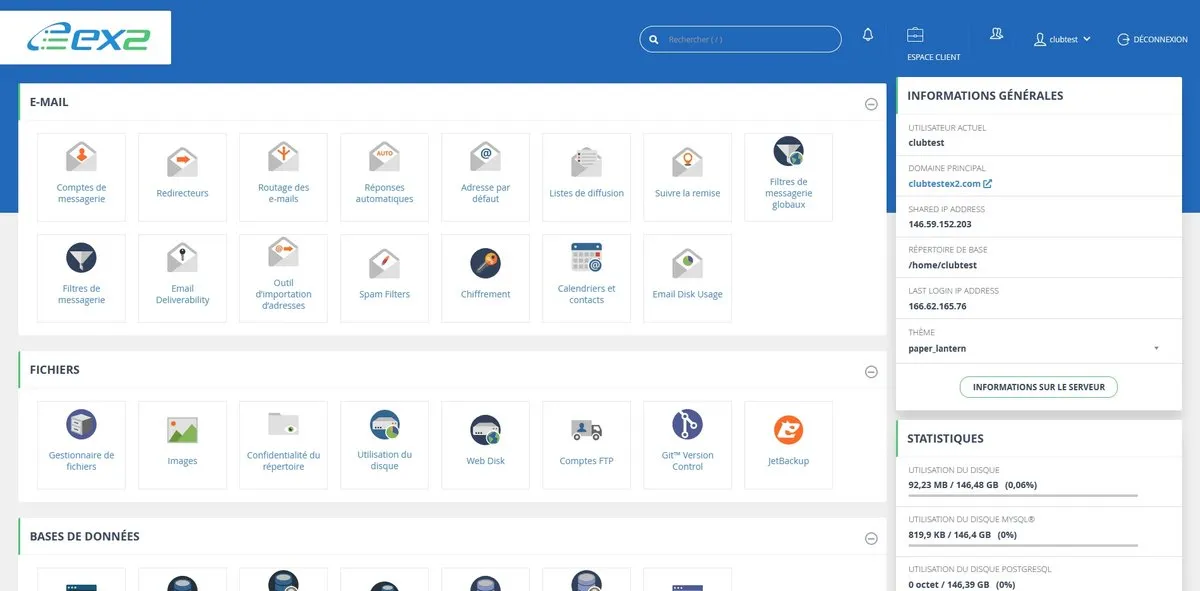
Task: Open Chiffrement encryption settings
Action: click(485, 278)
